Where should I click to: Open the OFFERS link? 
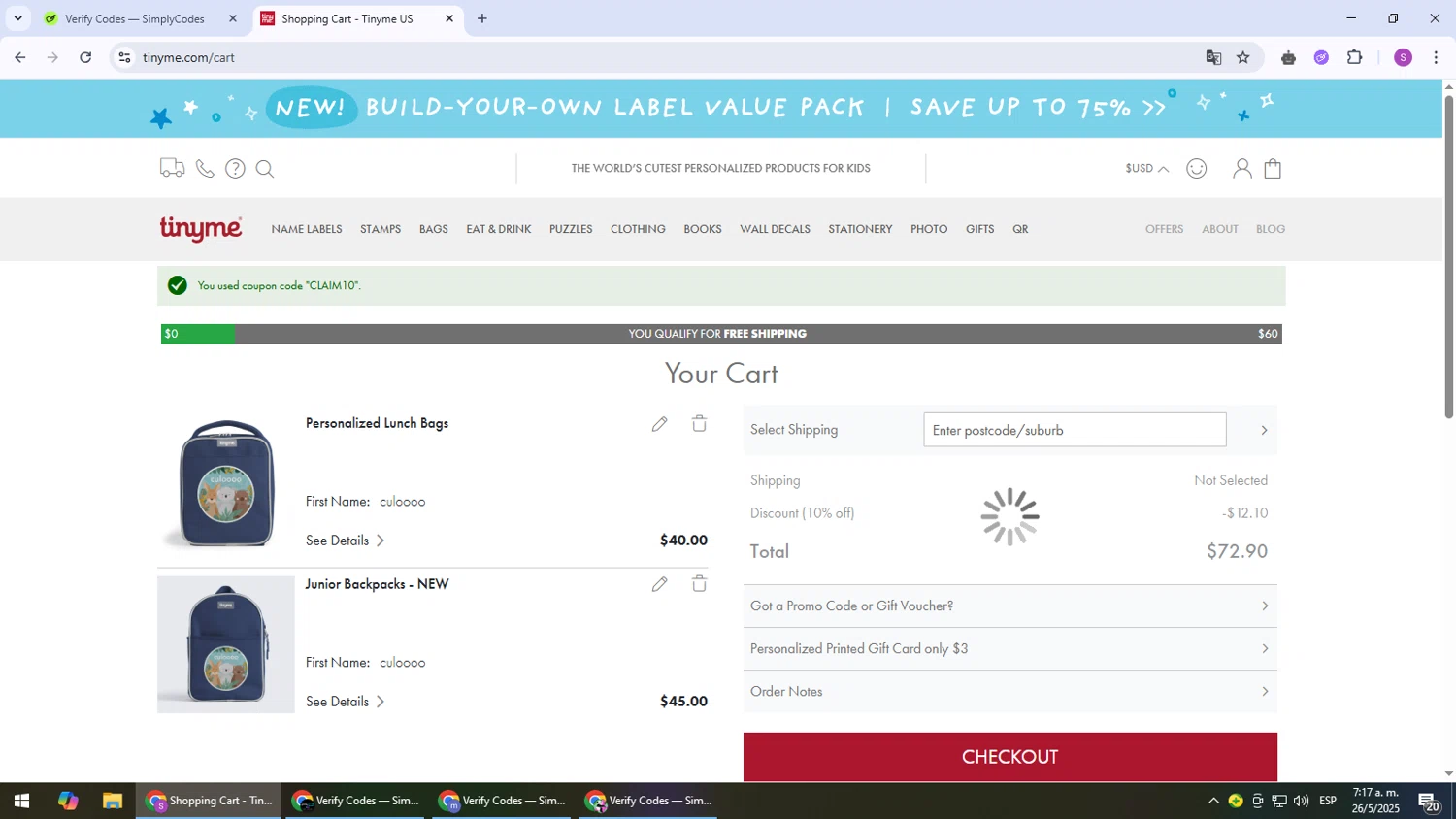point(1164,229)
